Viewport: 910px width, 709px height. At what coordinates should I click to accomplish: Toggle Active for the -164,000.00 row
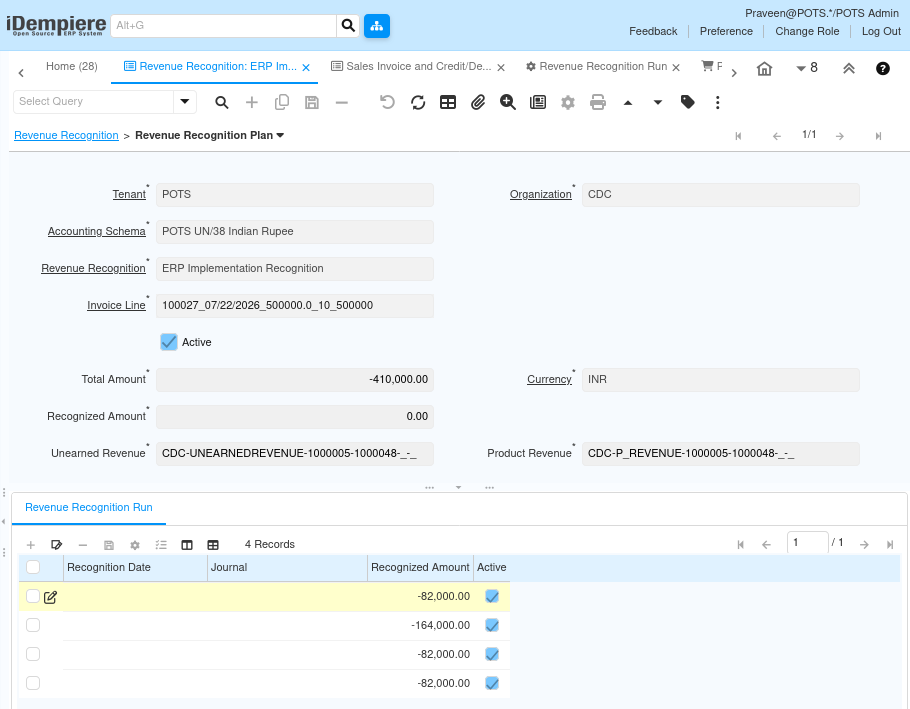tap(492, 625)
